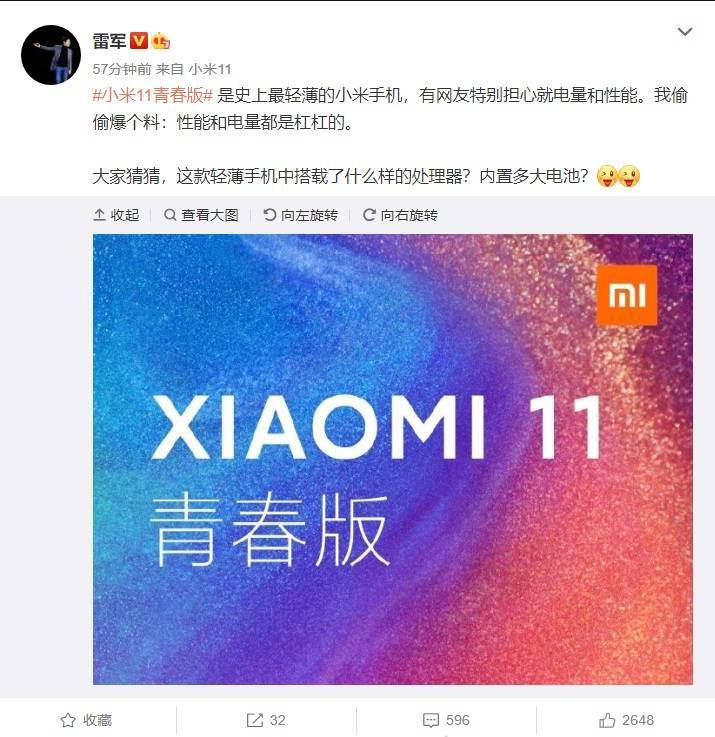Viewport: 715px width, 737px height.
Task: Click the clockwise rotate icon
Action: 369,215
